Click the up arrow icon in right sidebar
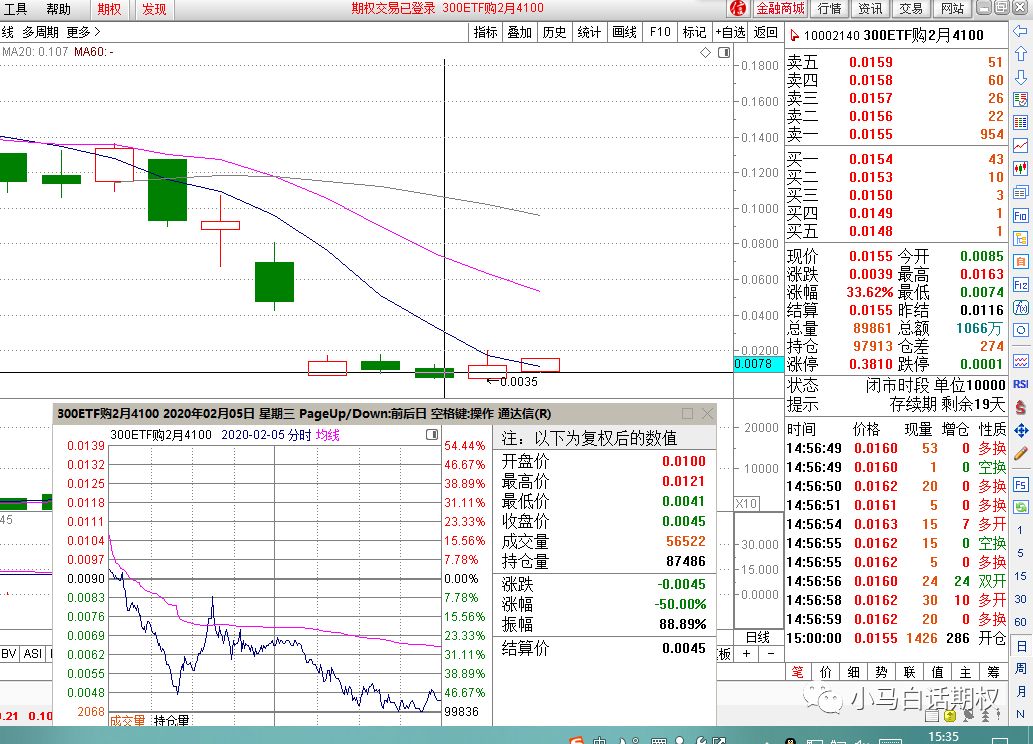 click(1020, 54)
